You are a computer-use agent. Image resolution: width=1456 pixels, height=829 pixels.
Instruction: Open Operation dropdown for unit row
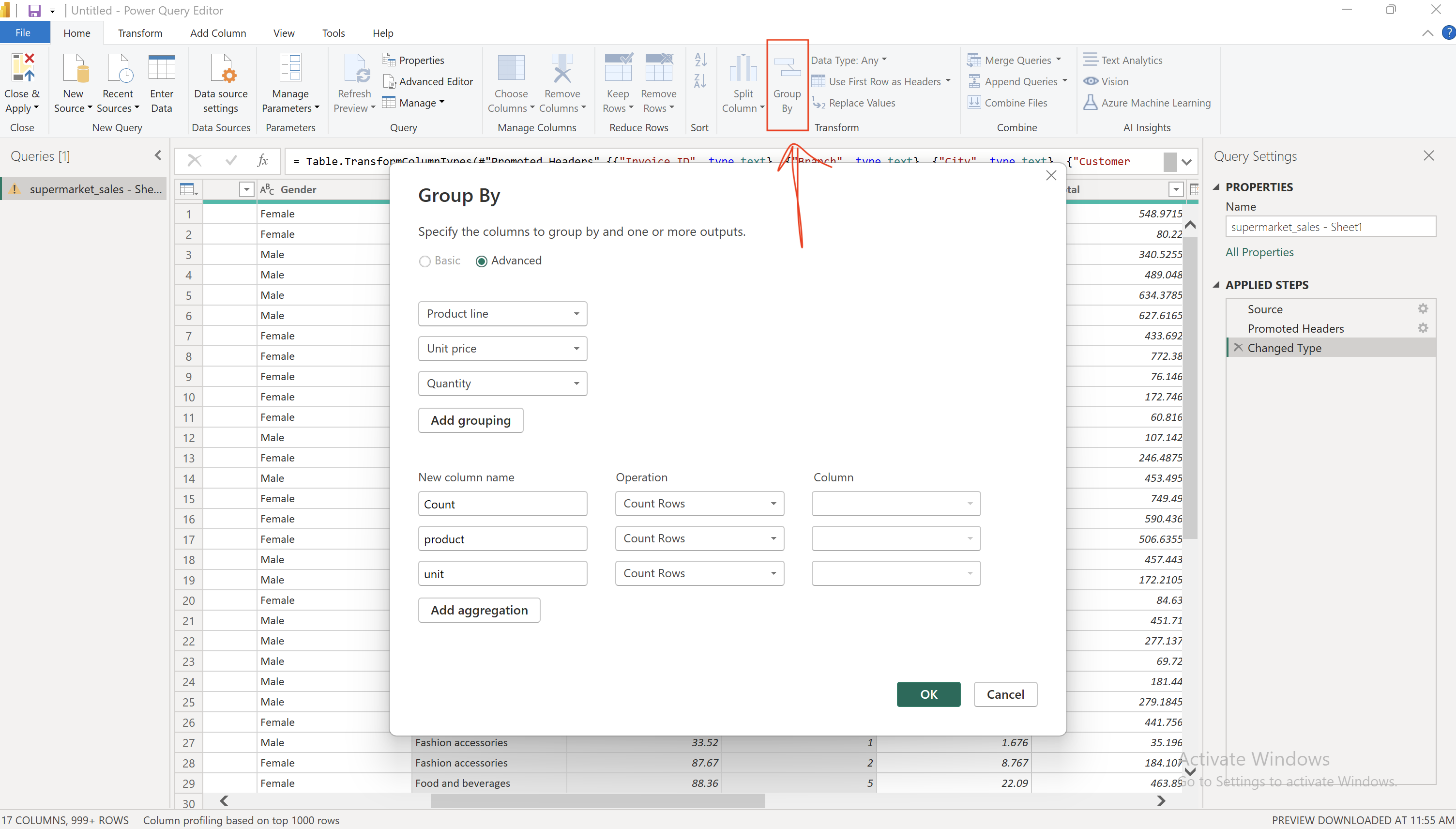pos(699,573)
